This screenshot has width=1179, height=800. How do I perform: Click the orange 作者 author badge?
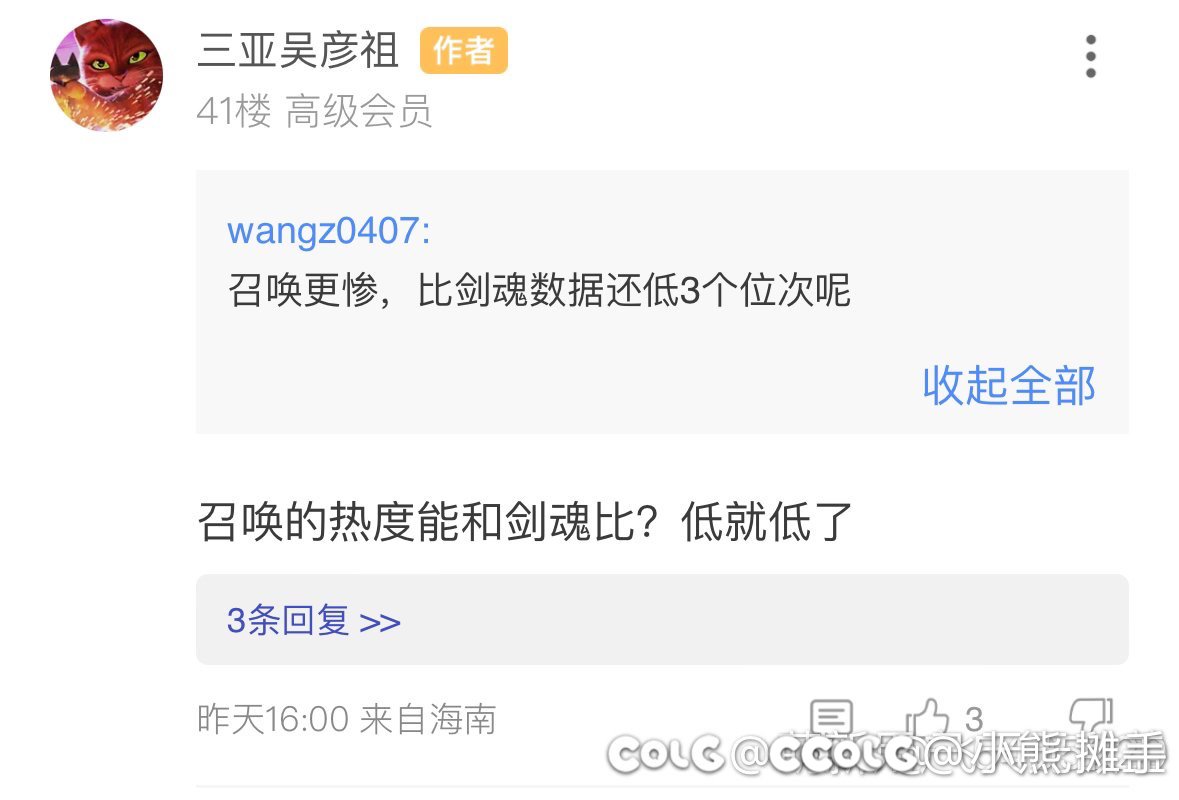(x=463, y=50)
